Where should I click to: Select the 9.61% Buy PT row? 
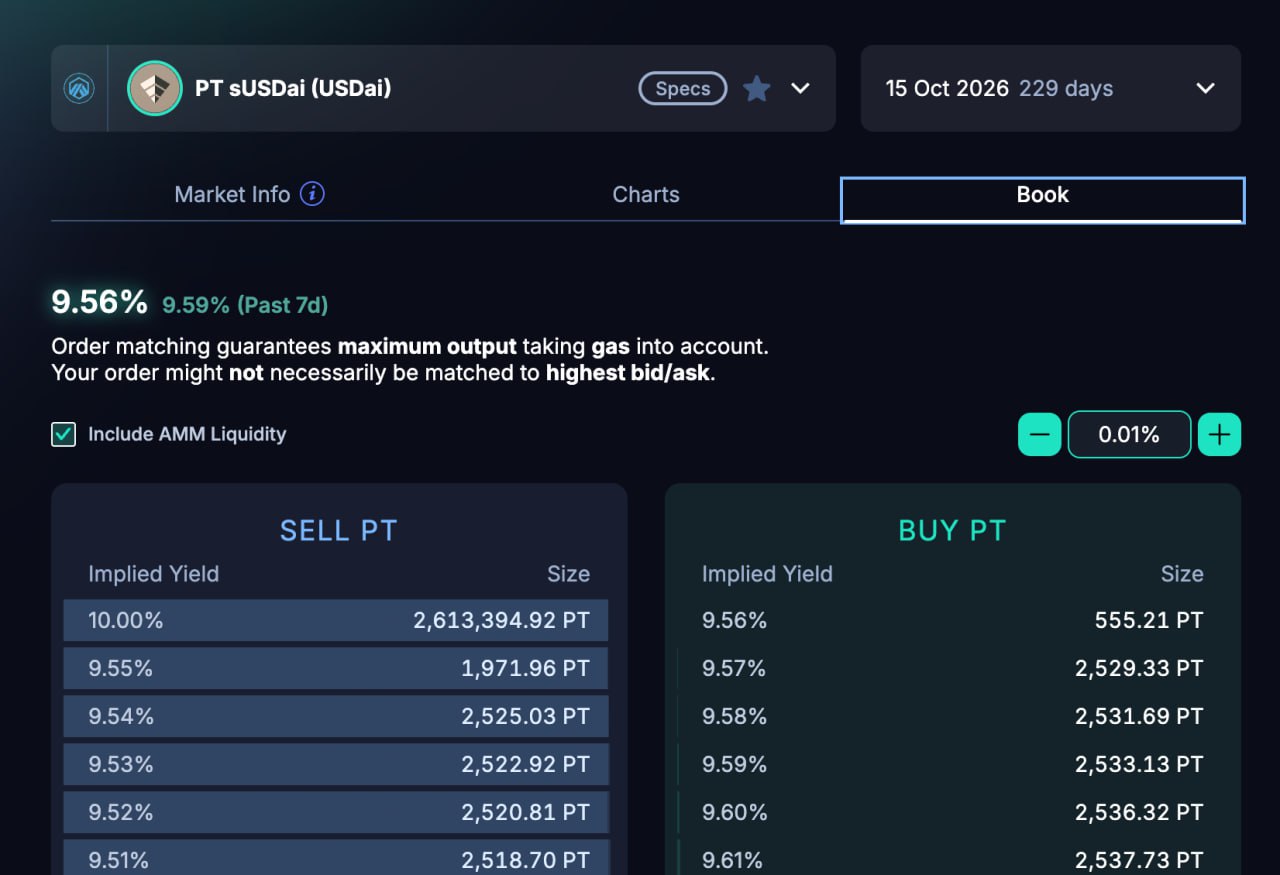pos(952,858)
